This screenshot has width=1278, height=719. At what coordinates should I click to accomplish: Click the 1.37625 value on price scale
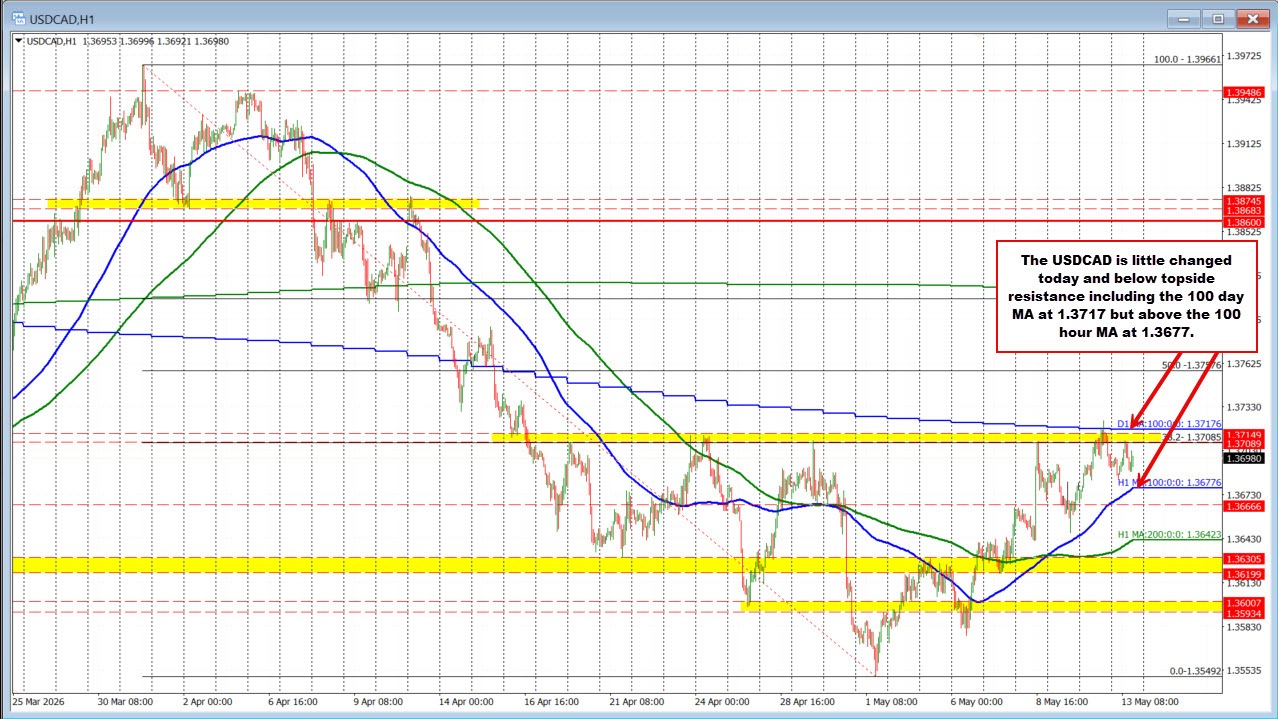click(x=1242, y=364)
